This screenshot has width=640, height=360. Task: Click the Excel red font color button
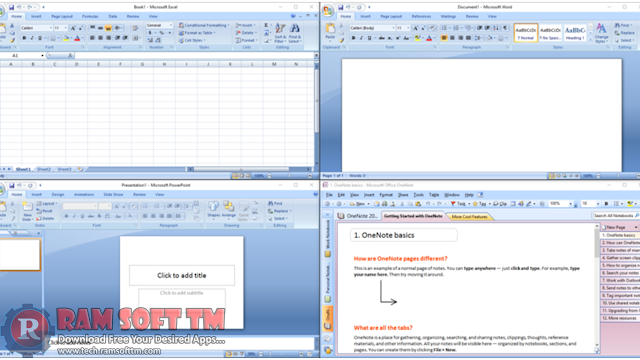[77, 38]
